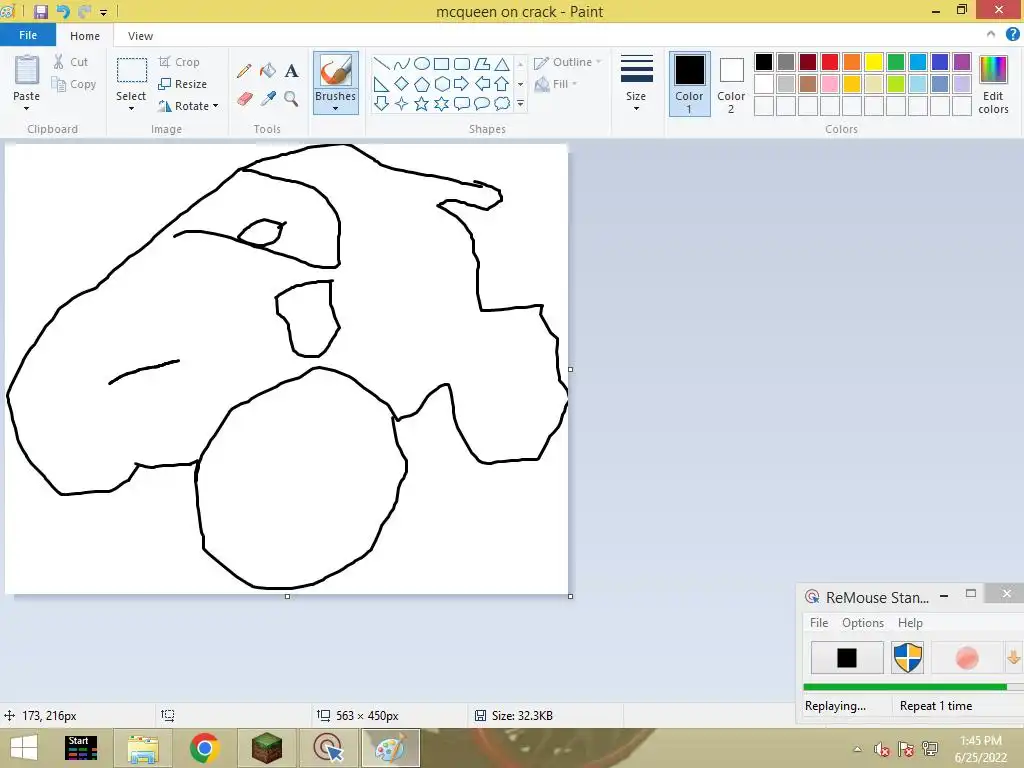Choose the Six-point star shape
1024x768 pixels.
pyautogui.click(x=441, y=103)
